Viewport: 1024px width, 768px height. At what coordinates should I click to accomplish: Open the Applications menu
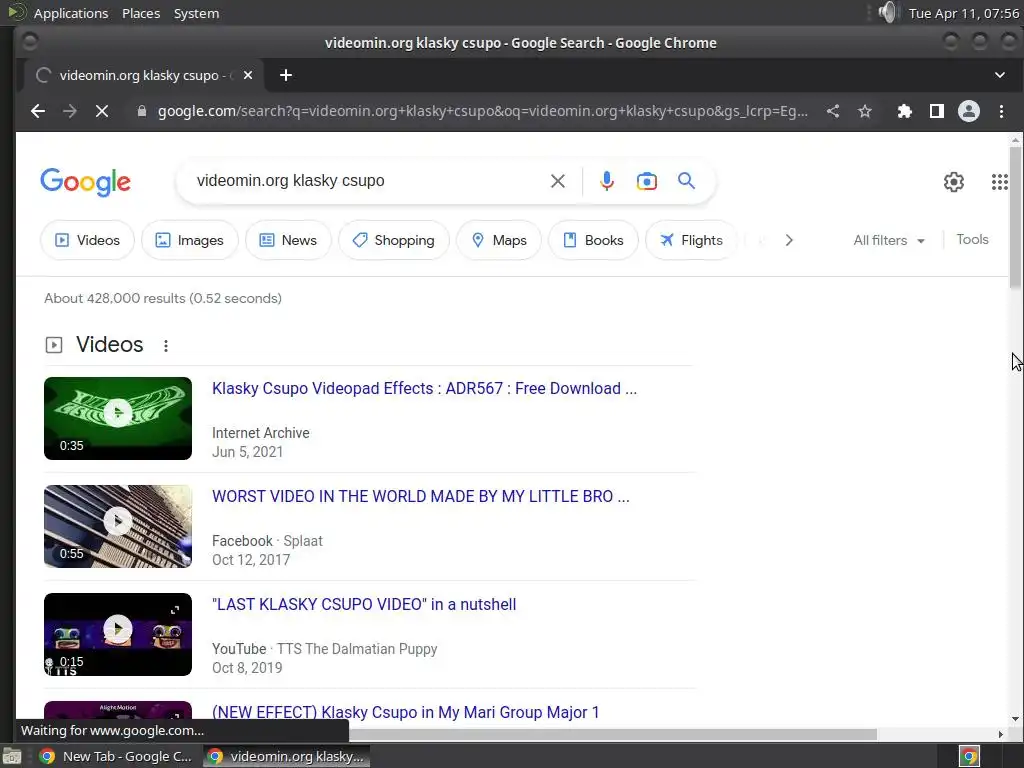[71, 13]
